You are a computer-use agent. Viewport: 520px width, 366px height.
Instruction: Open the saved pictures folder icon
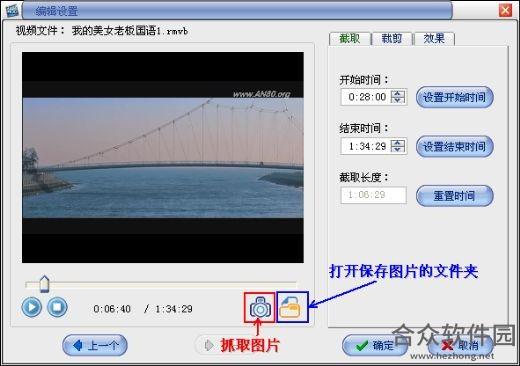[290, 307]
